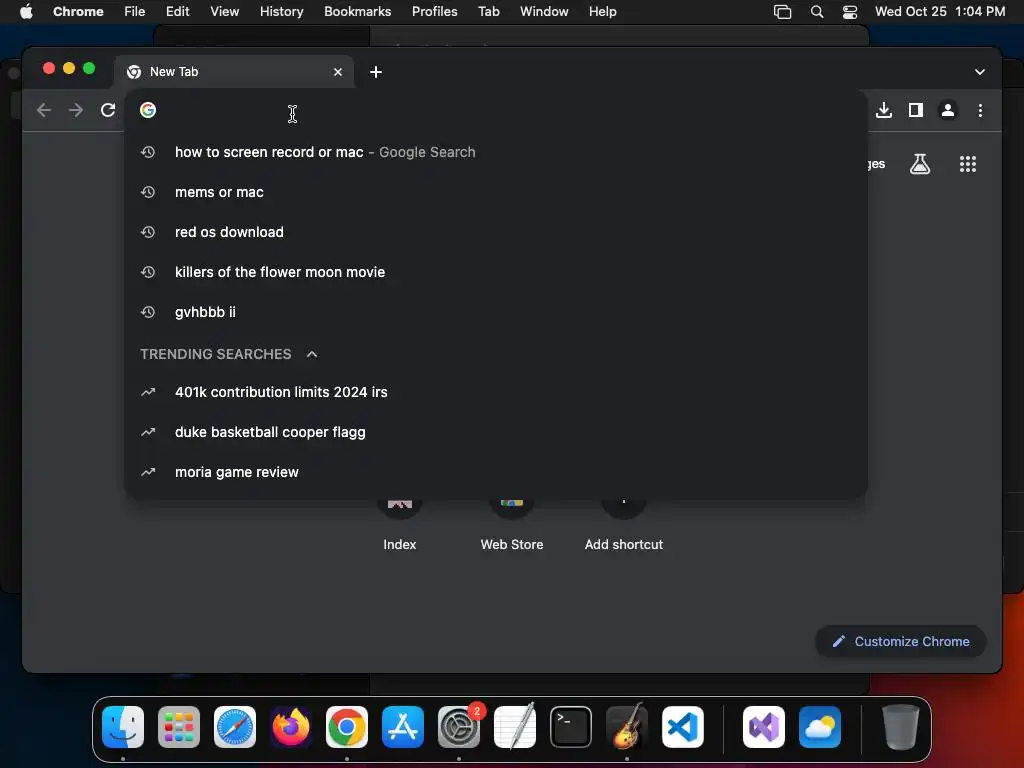Viewport: 1024px width, 768px height.
Task: Select trending search 'moria game review'
Action: point(496,472)
